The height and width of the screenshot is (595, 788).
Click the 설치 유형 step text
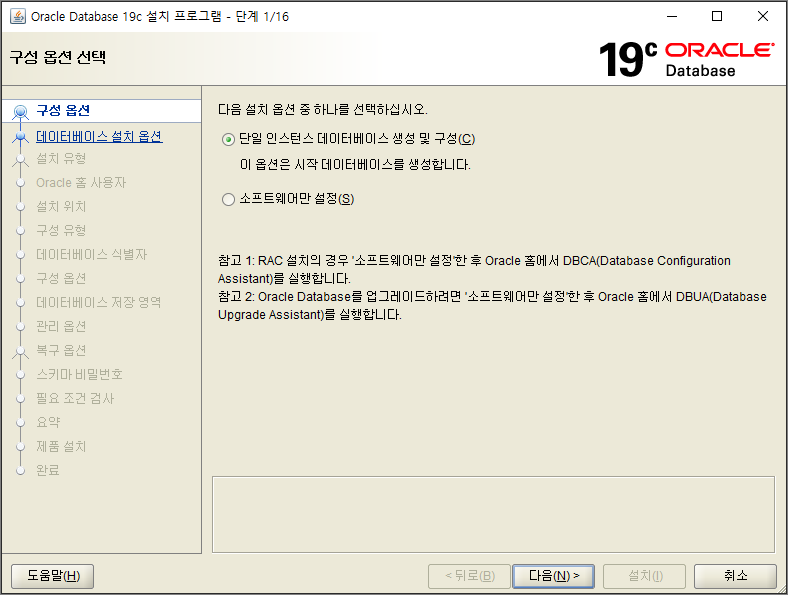61,158
